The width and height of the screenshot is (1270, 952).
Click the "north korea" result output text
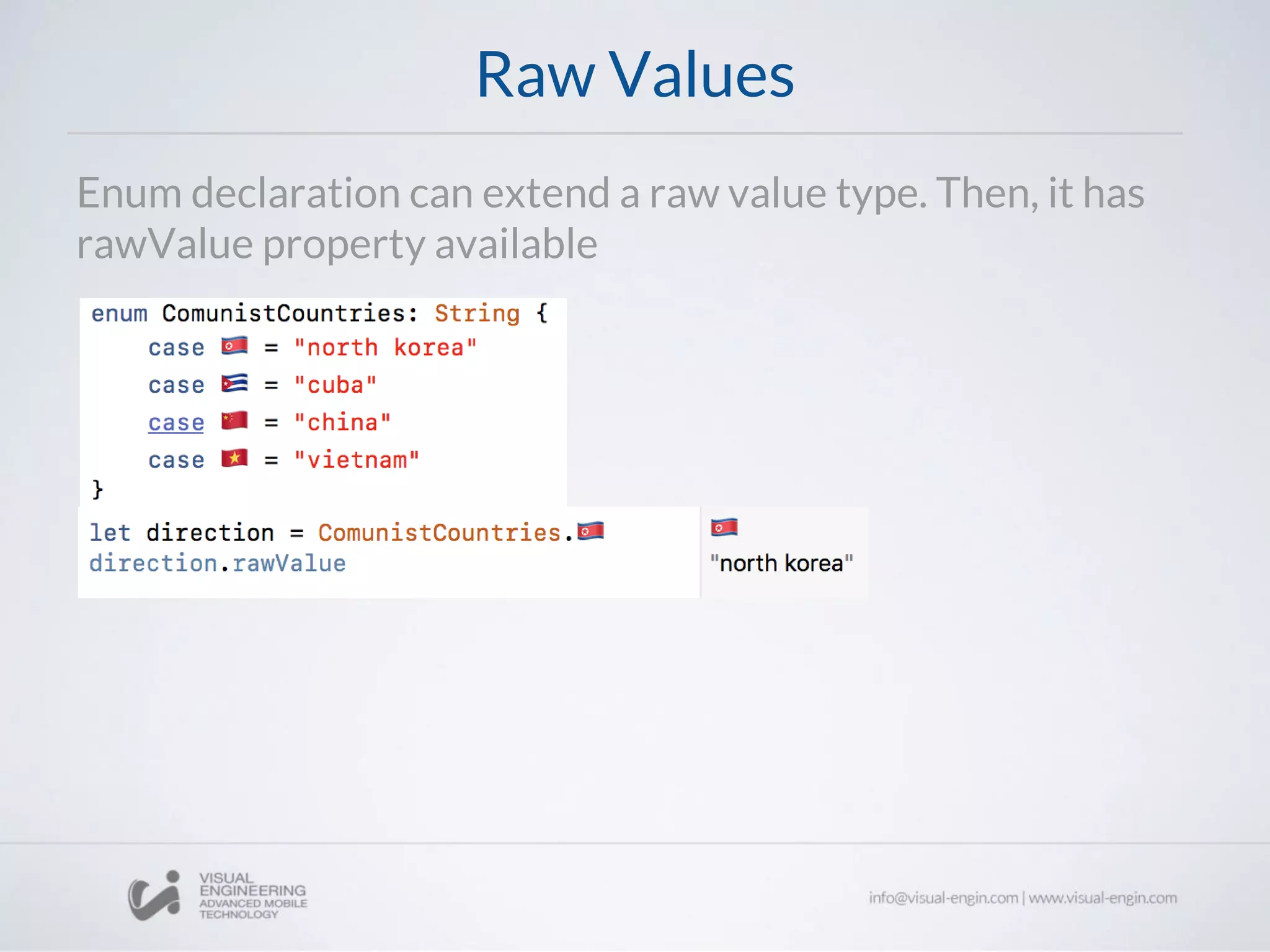click(781, 563)
